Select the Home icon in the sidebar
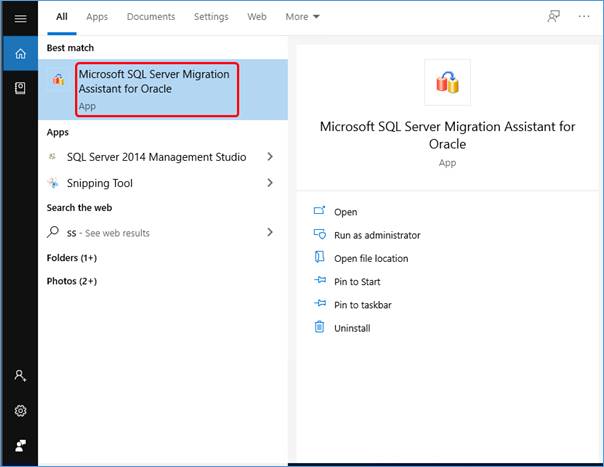Screen dimensions: 604x467 [x=20, y=53]
